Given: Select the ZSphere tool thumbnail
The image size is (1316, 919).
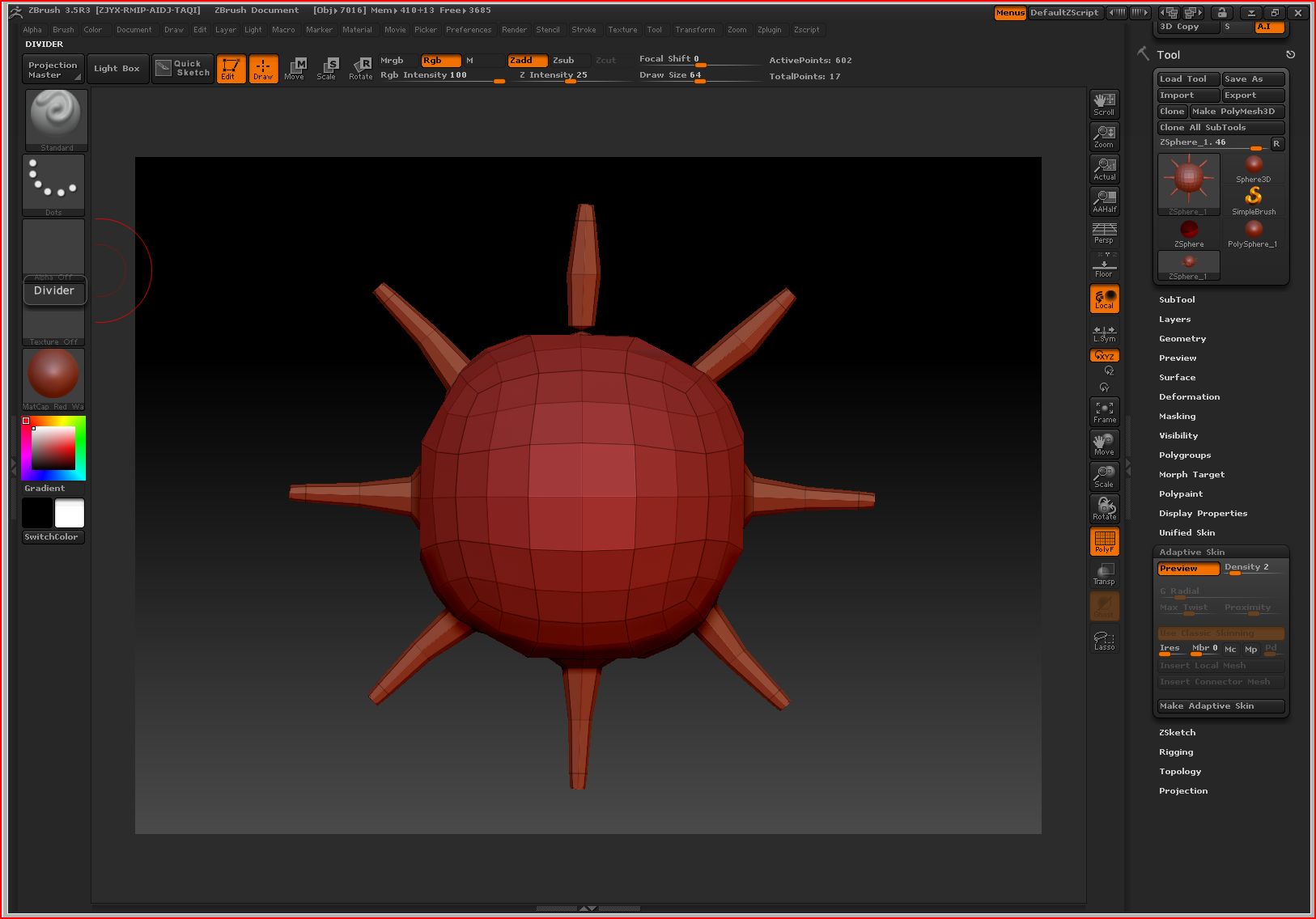Looking at the screenshot, I should tap(1189, 233).
